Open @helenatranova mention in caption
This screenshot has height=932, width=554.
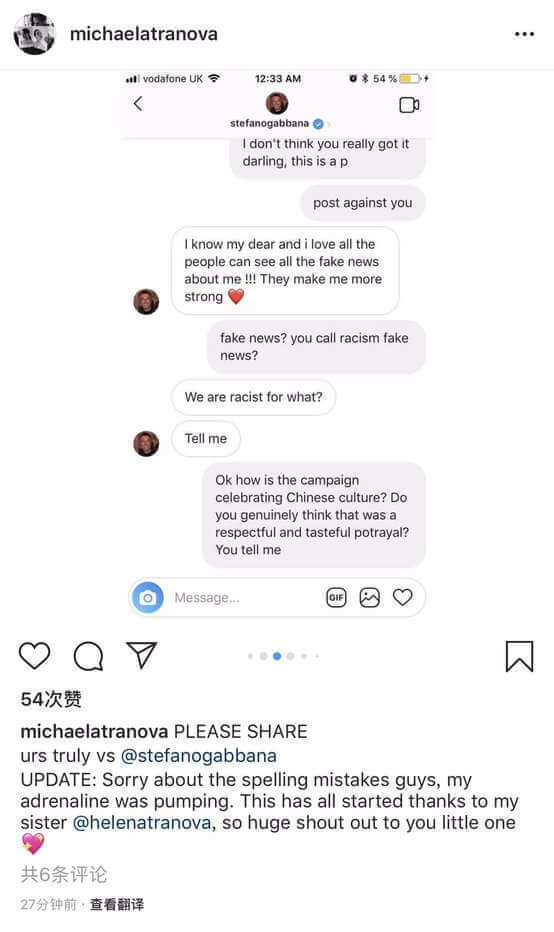click(x=142, y=823)
